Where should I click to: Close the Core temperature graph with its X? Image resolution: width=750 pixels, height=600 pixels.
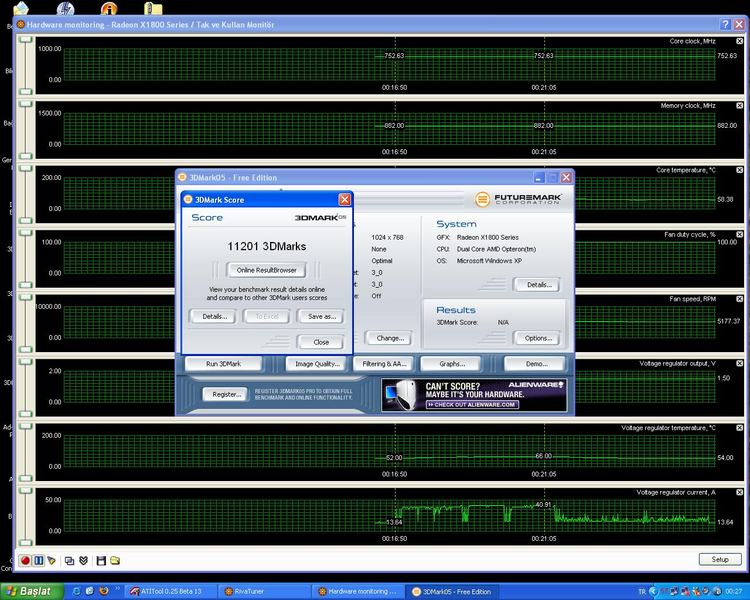[739, 170]
